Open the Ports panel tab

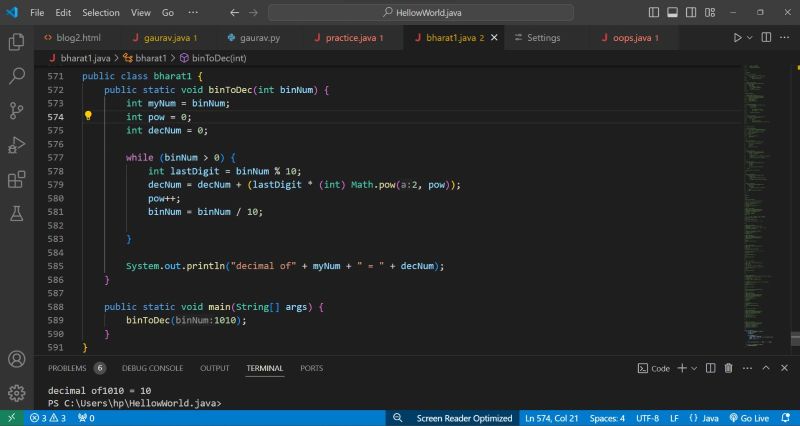tap(311, 368)
